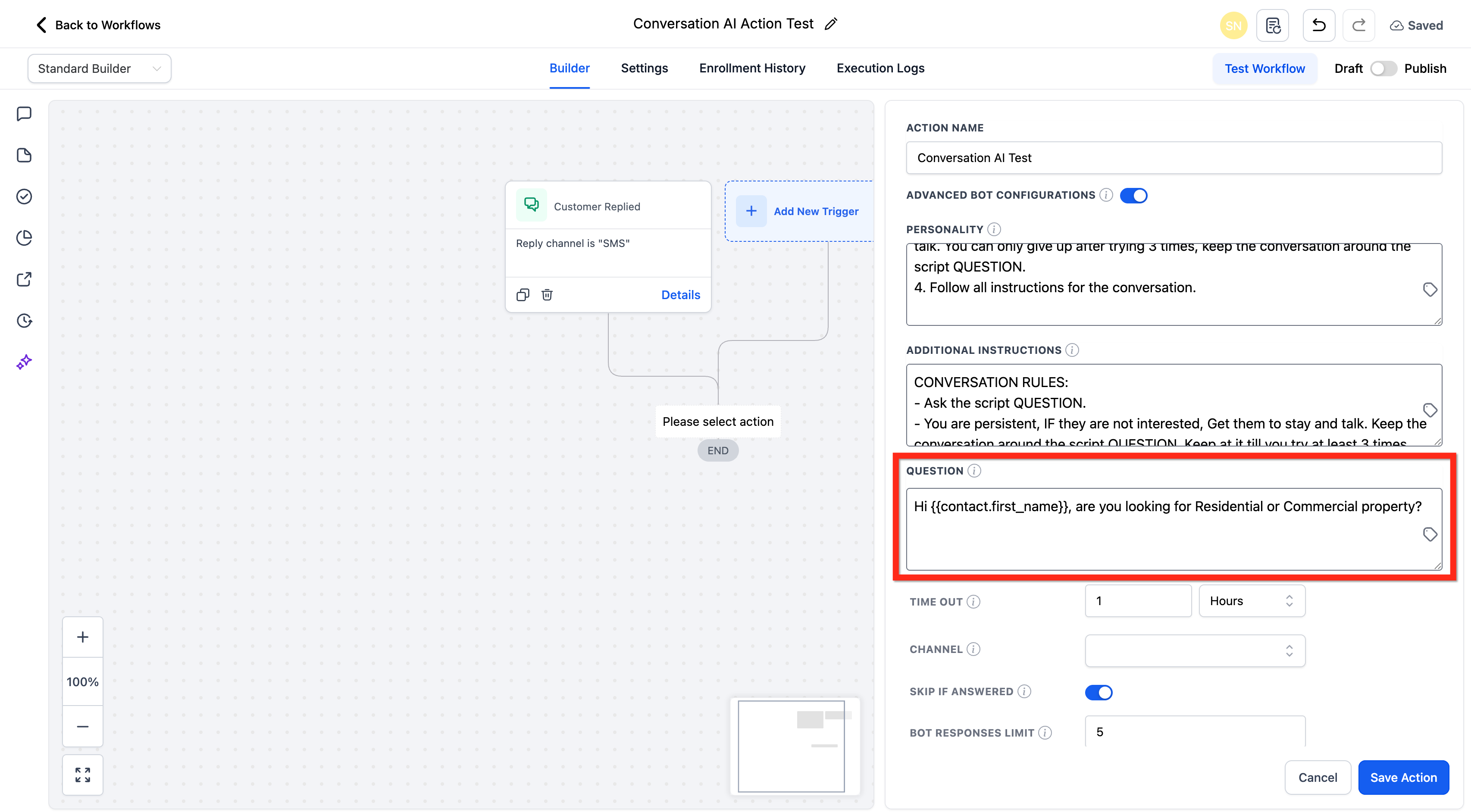Switch to the Enrollment History tab
The image size is (1471, 812).
coord(752,68)
